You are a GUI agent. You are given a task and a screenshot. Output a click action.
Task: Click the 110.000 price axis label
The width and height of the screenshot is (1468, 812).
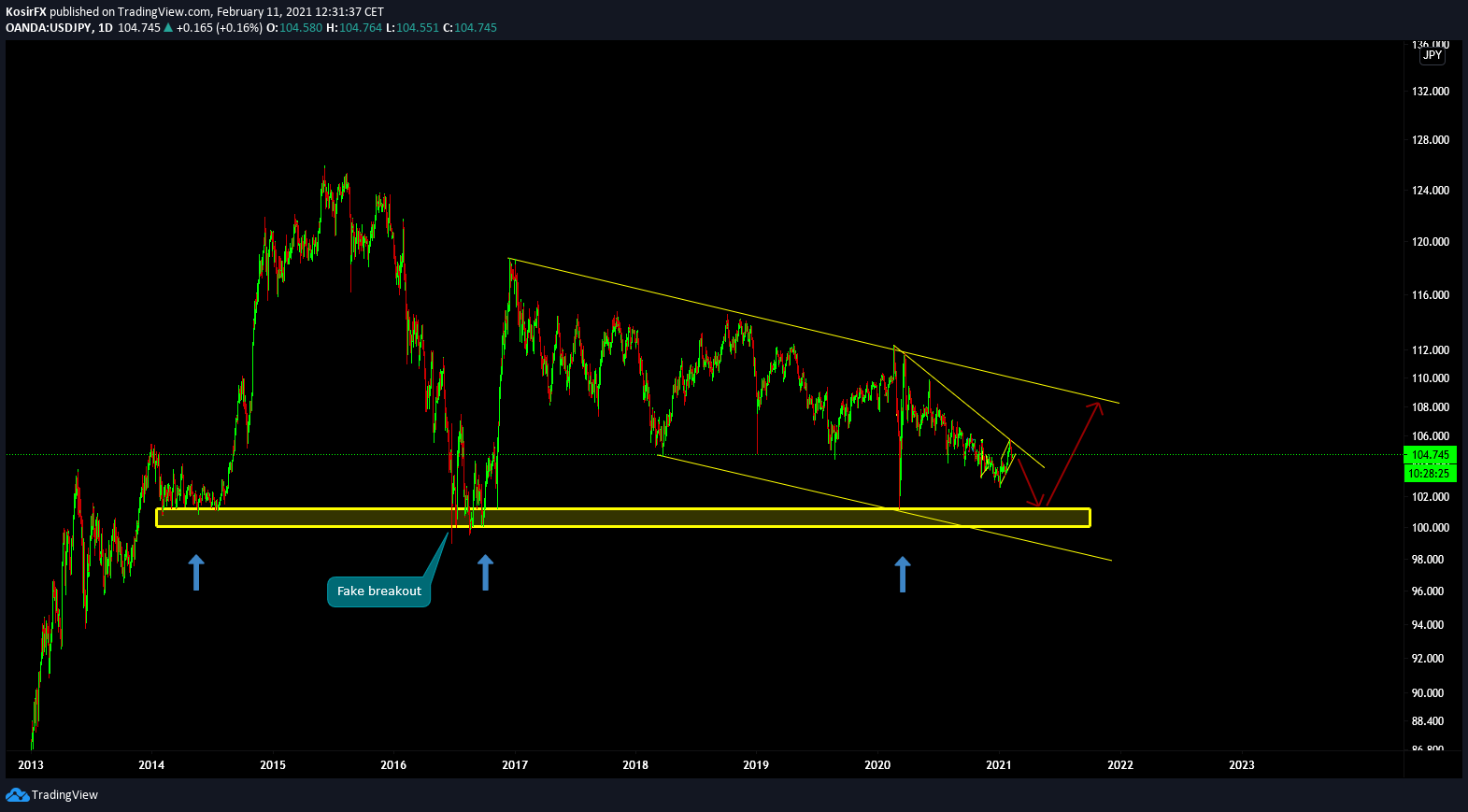(1431, 378)
